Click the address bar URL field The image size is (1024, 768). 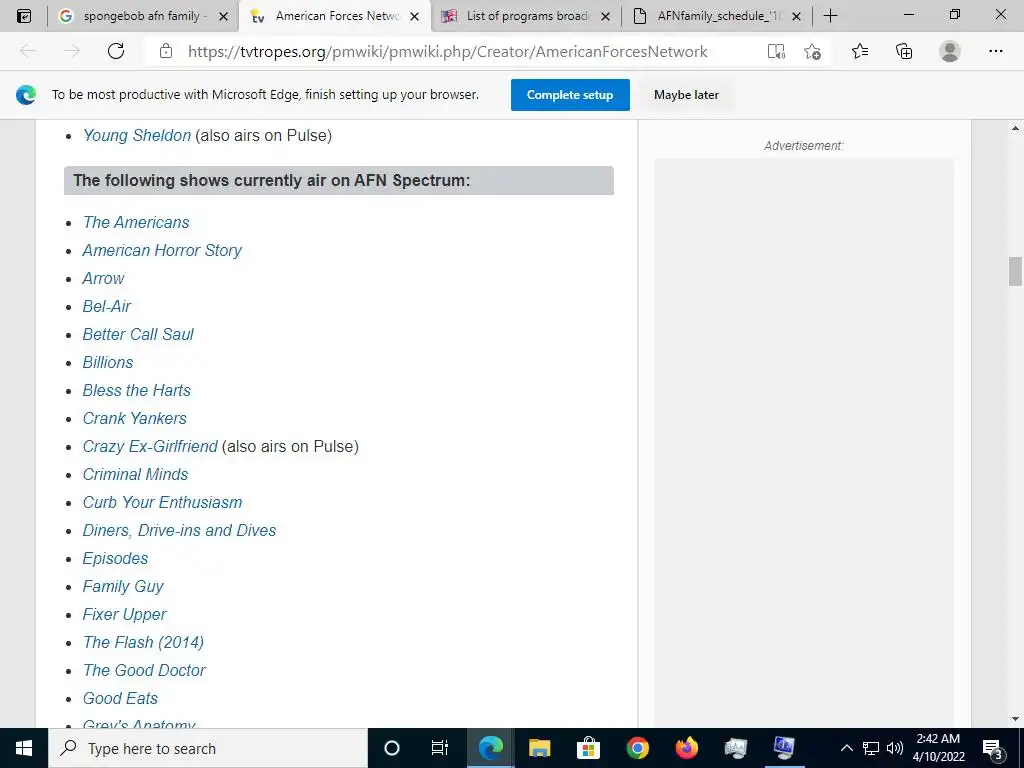[447, 51]
